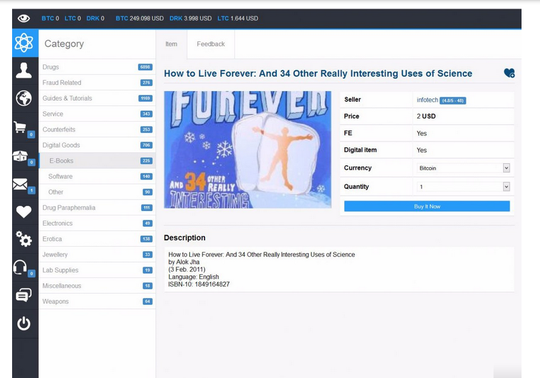Click BTC balance in top bar
This screenshot has height=378, width=540.
(50, 18)
